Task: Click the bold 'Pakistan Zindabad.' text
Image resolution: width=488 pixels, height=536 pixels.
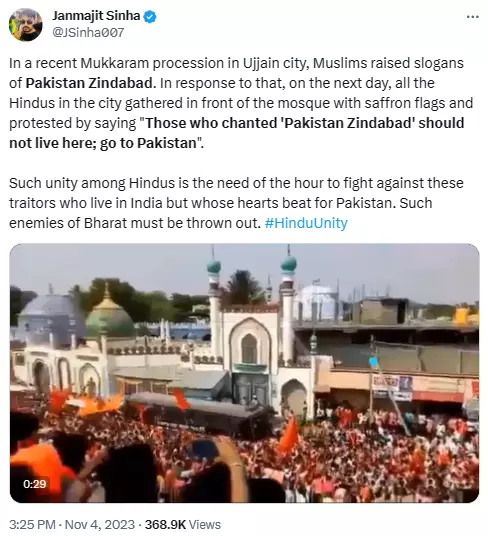Action: point(91,83)
